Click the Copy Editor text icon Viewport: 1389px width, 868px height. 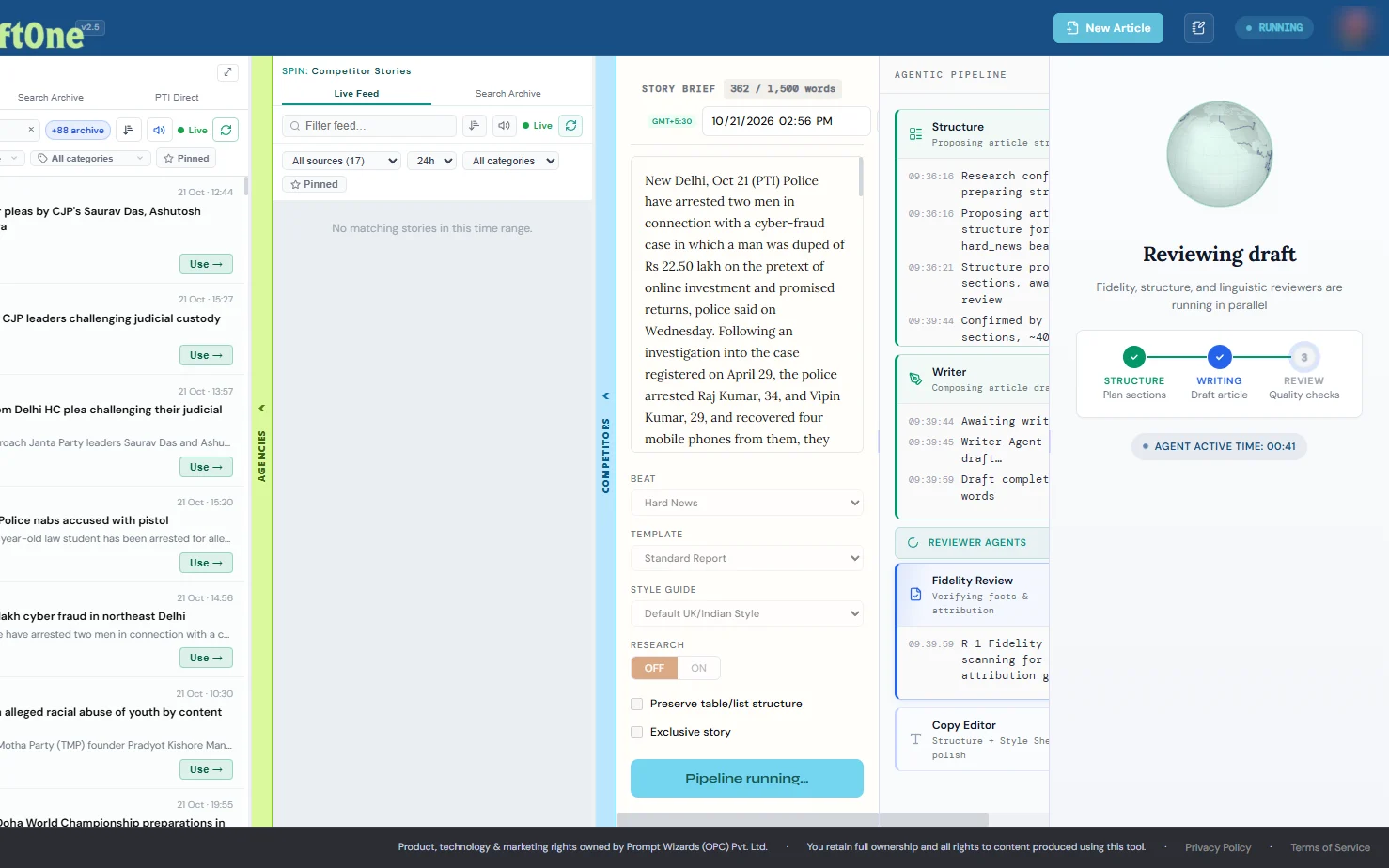pyautogui.click(x=915, y=739)
